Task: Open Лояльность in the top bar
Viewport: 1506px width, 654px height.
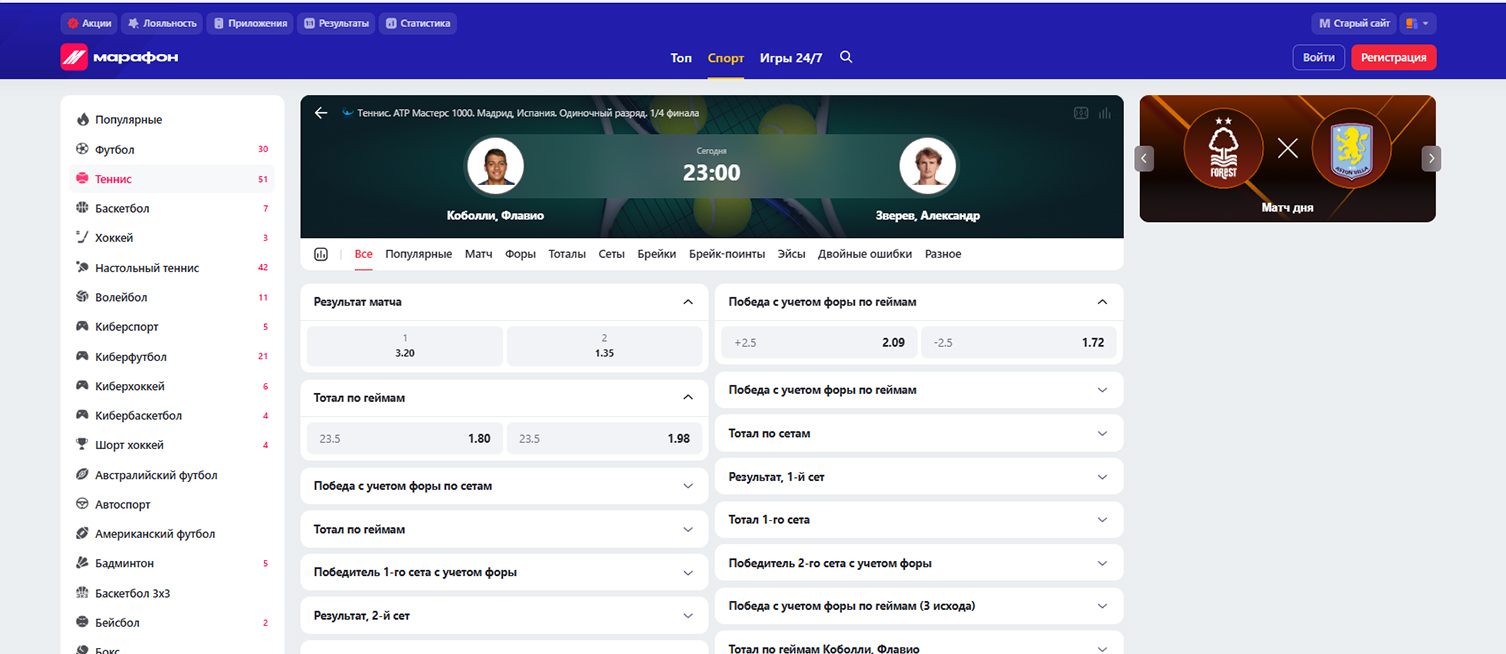Action: (x=162, y=23)
